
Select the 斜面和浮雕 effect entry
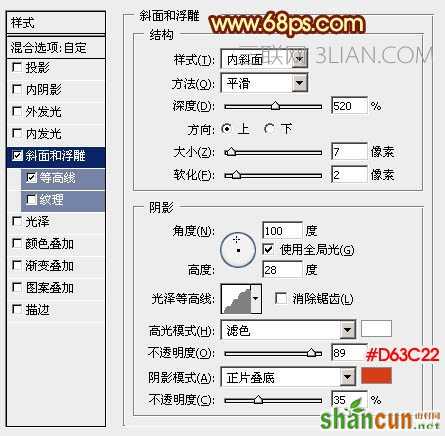coord(56,156)
